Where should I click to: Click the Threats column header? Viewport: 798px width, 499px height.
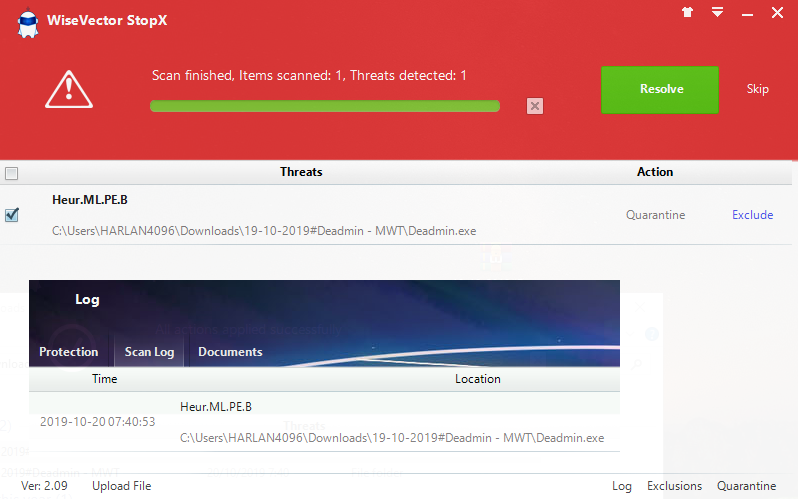(x=301, y=172)
